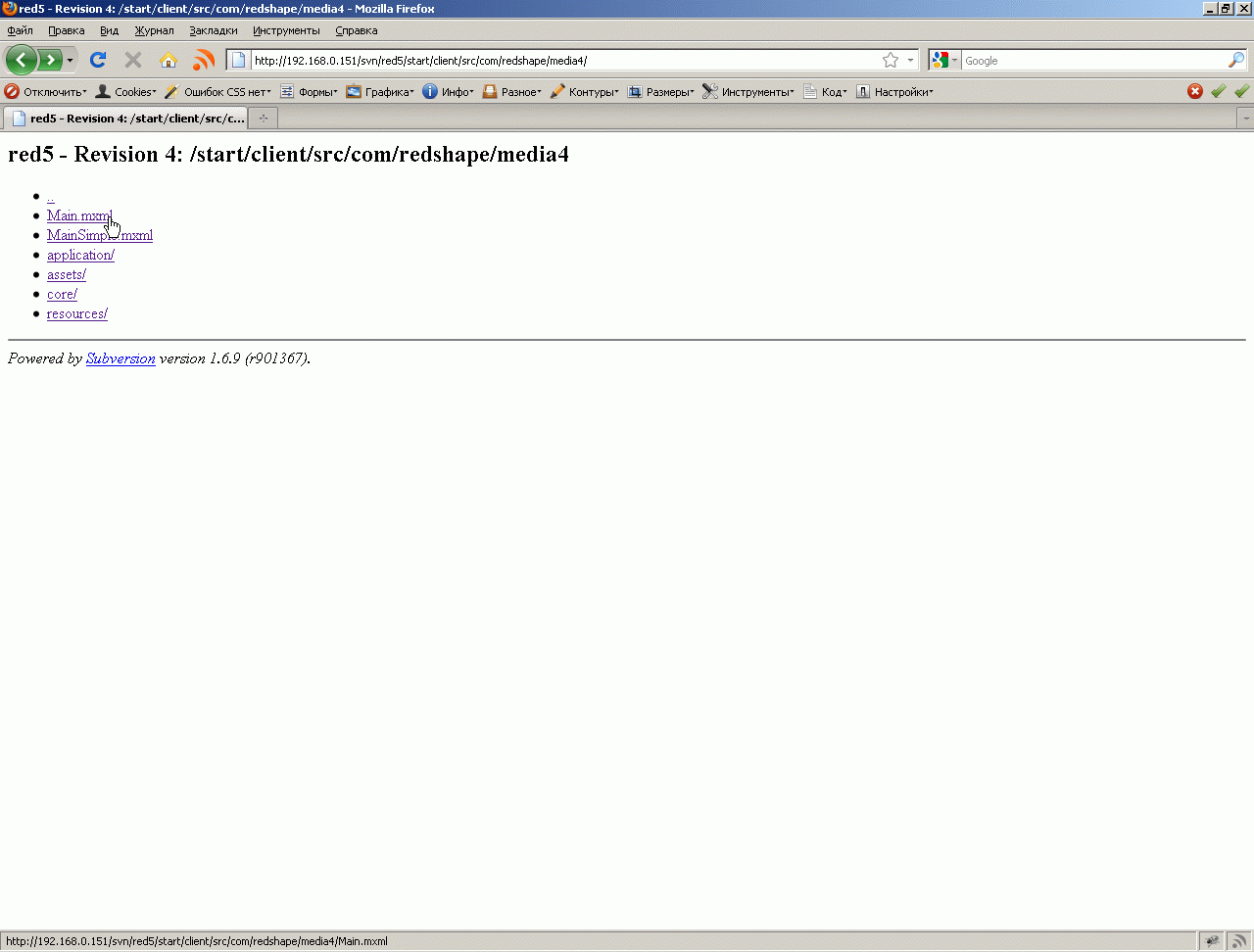Go to the Home page icon
This screenshot has height=952, width=1254.
[169, 60]
